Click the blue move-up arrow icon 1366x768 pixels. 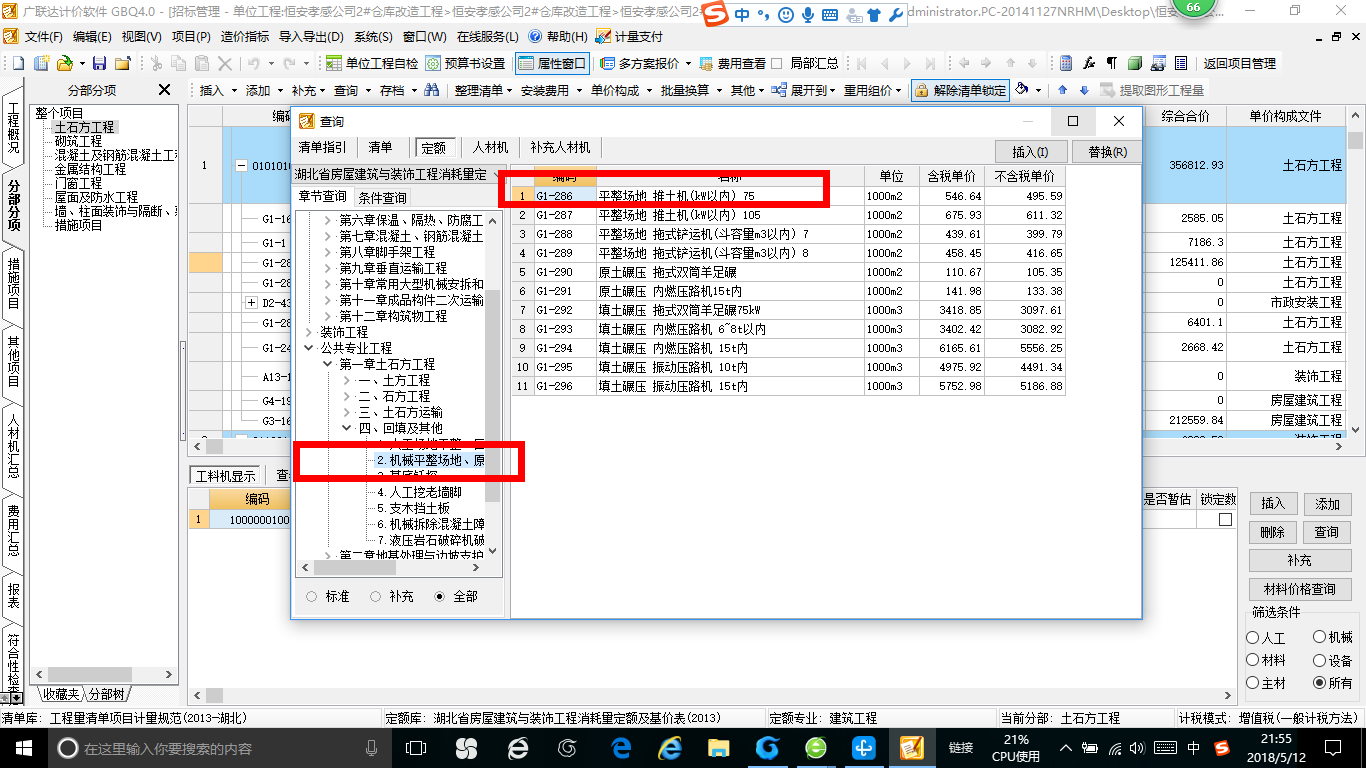tap(1063, 90)
